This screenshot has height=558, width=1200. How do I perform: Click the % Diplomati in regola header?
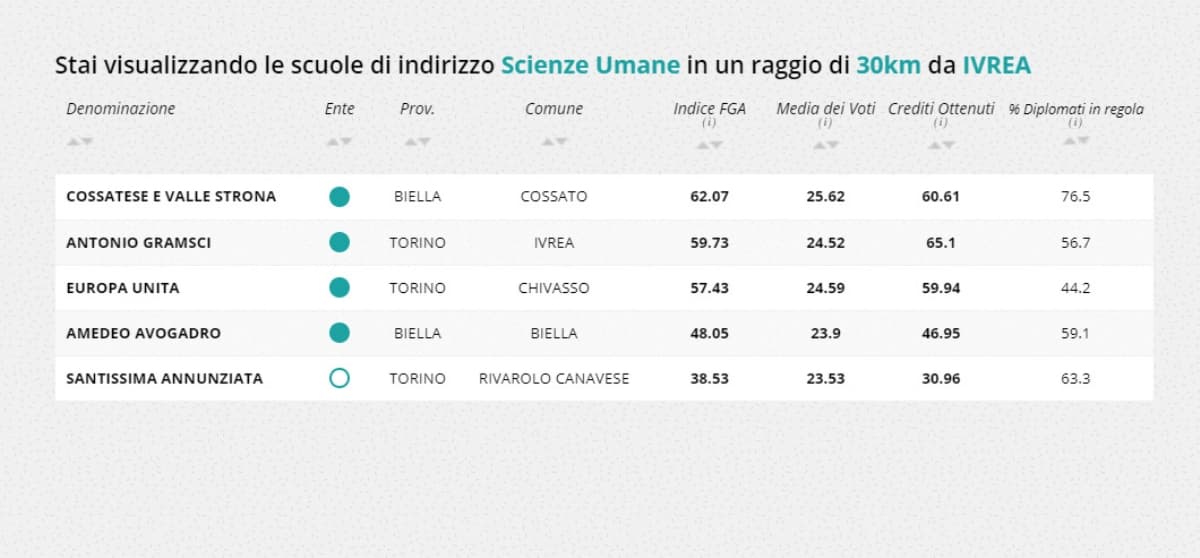click(x=1075, y=109)
